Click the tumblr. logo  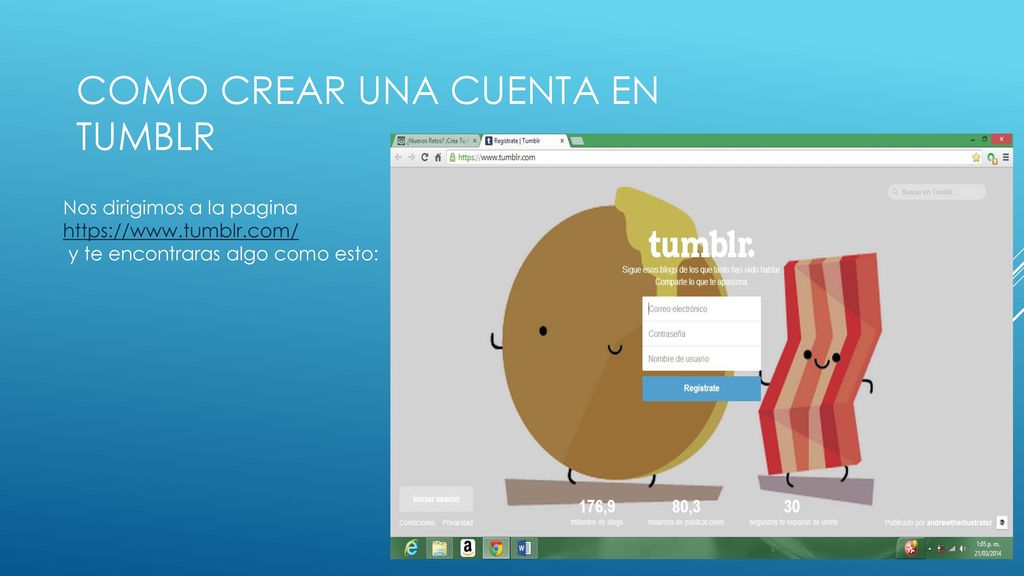(701, 244)
